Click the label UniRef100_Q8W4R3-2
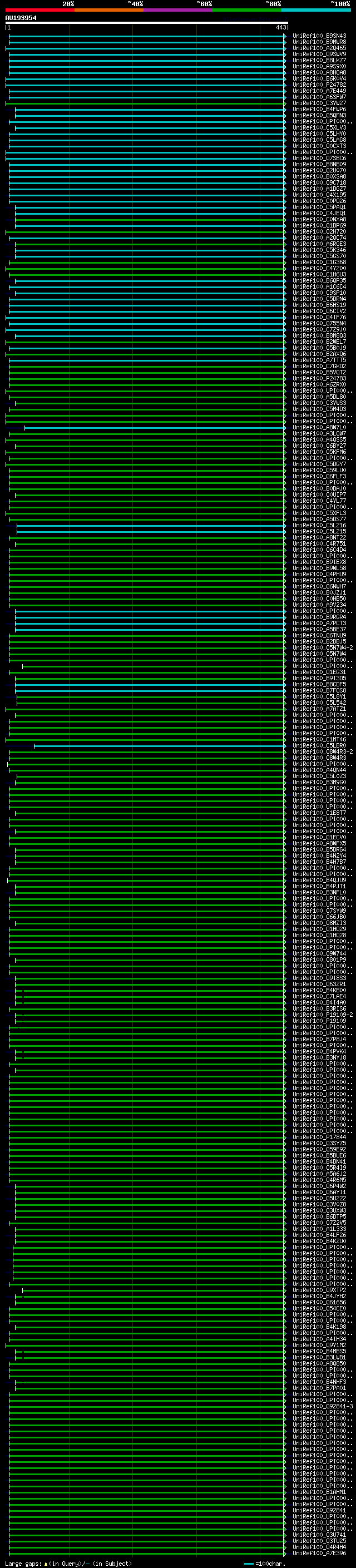This screenshot has height=1568, width=356. [323, 752]
